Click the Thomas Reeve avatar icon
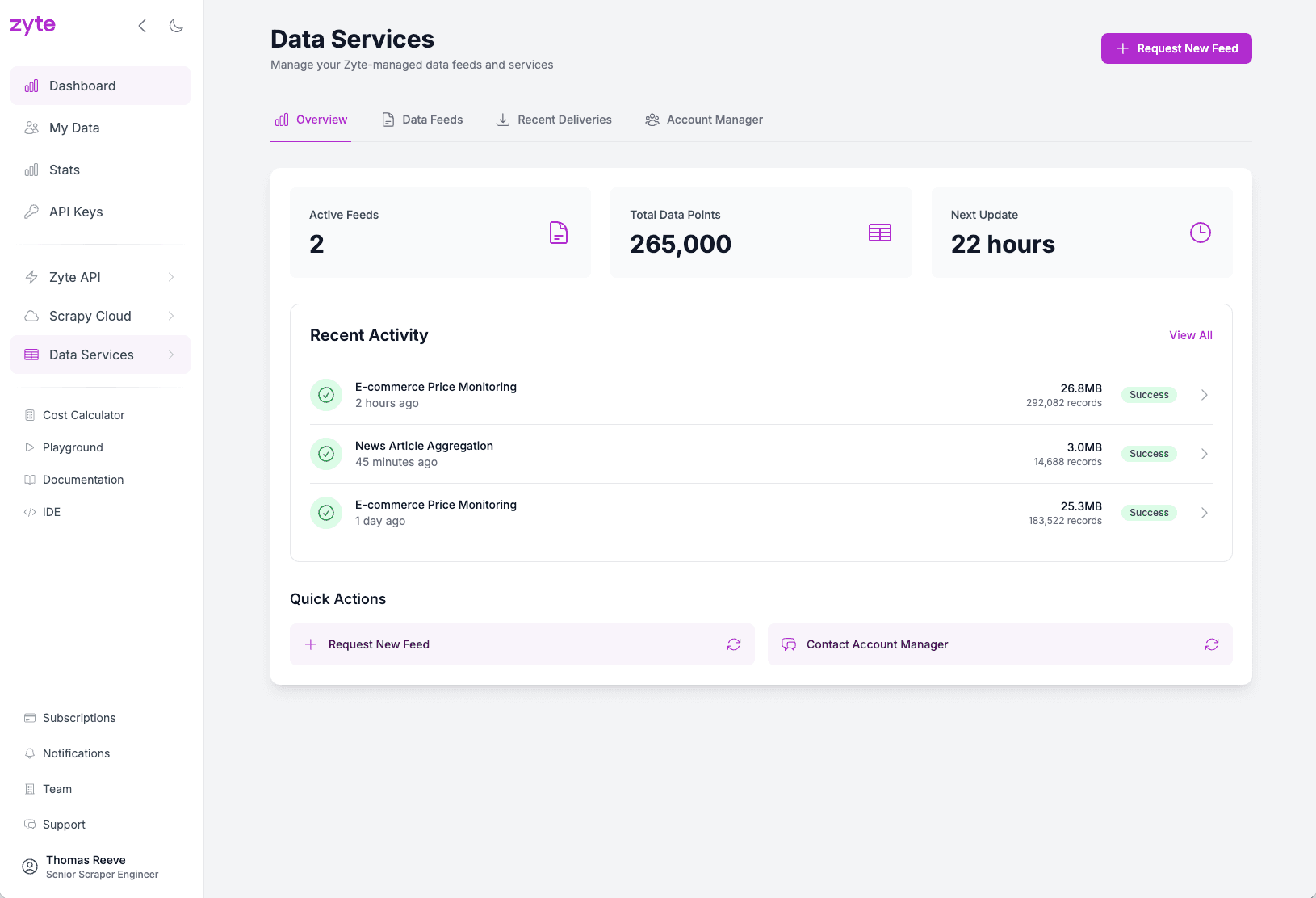This screenshot has height=898, width=1316. (x=30, y=867)
